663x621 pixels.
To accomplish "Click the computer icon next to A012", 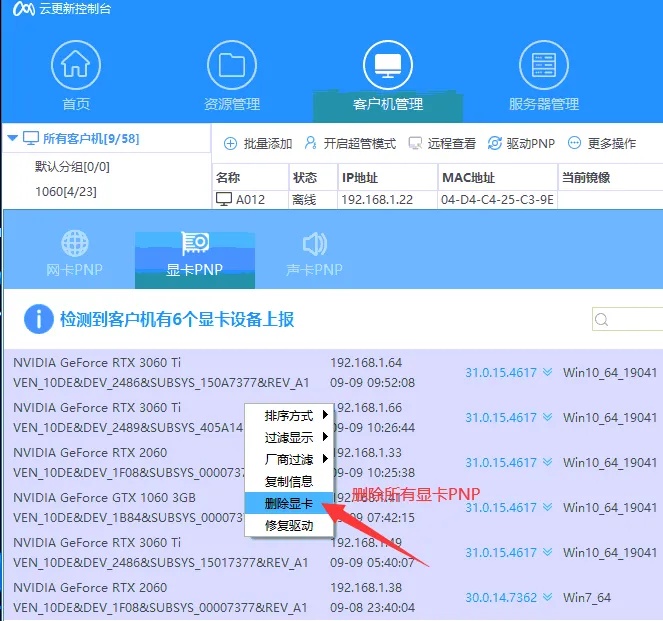I will (224, 199).
